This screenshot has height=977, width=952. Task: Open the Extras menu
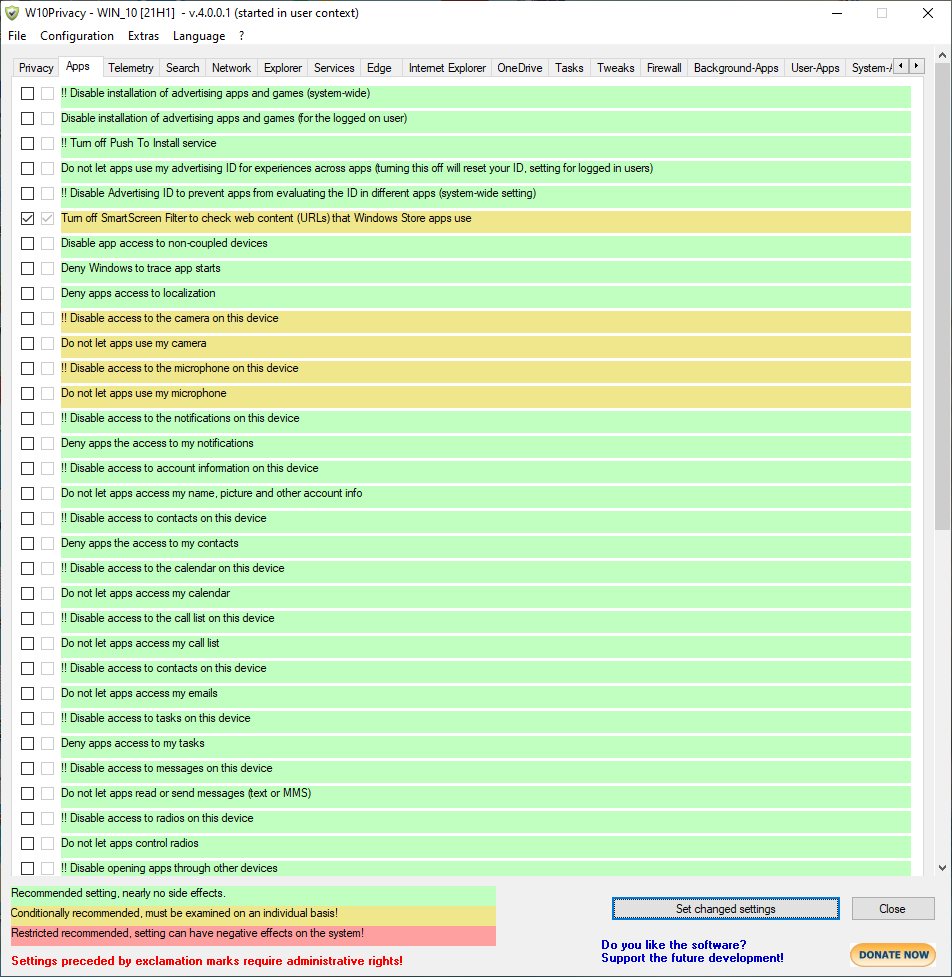pos(143,36)
